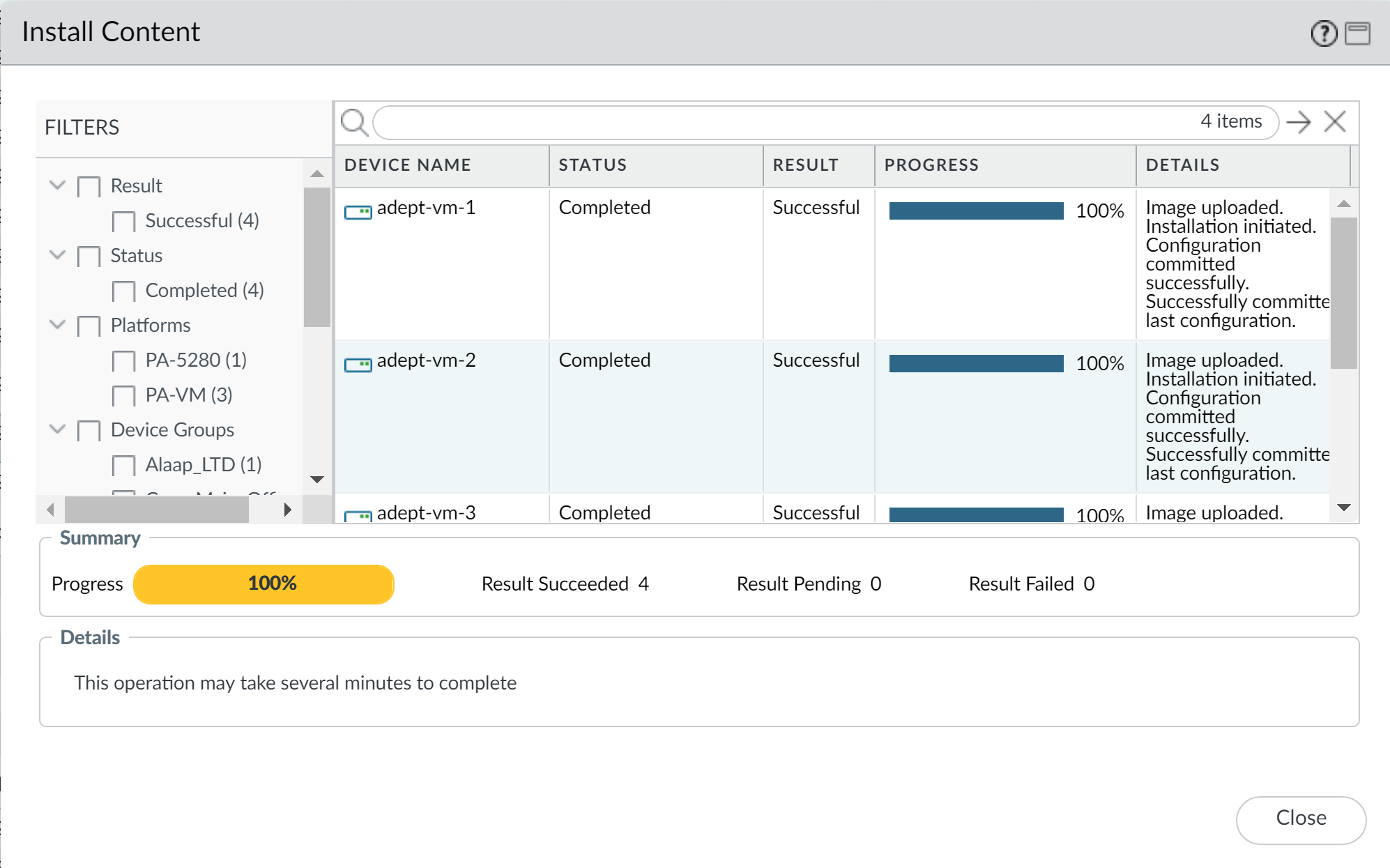Screen dimensions: 1390x868
Task: Click the Progress column header
Action: click(x=931, y=165)
